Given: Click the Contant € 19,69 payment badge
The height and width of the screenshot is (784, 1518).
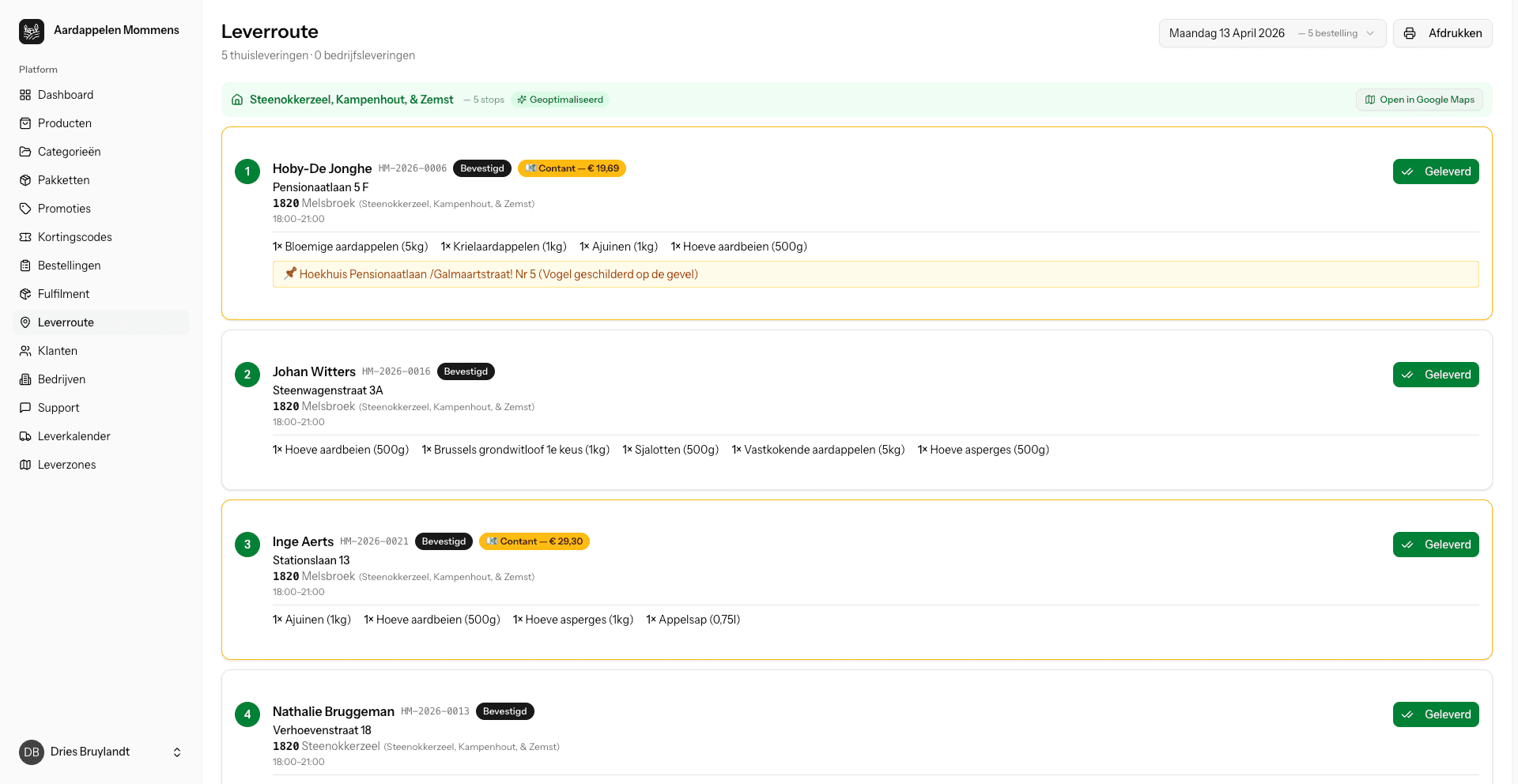Looking at the screenshot, I should [x=572, y=168].
